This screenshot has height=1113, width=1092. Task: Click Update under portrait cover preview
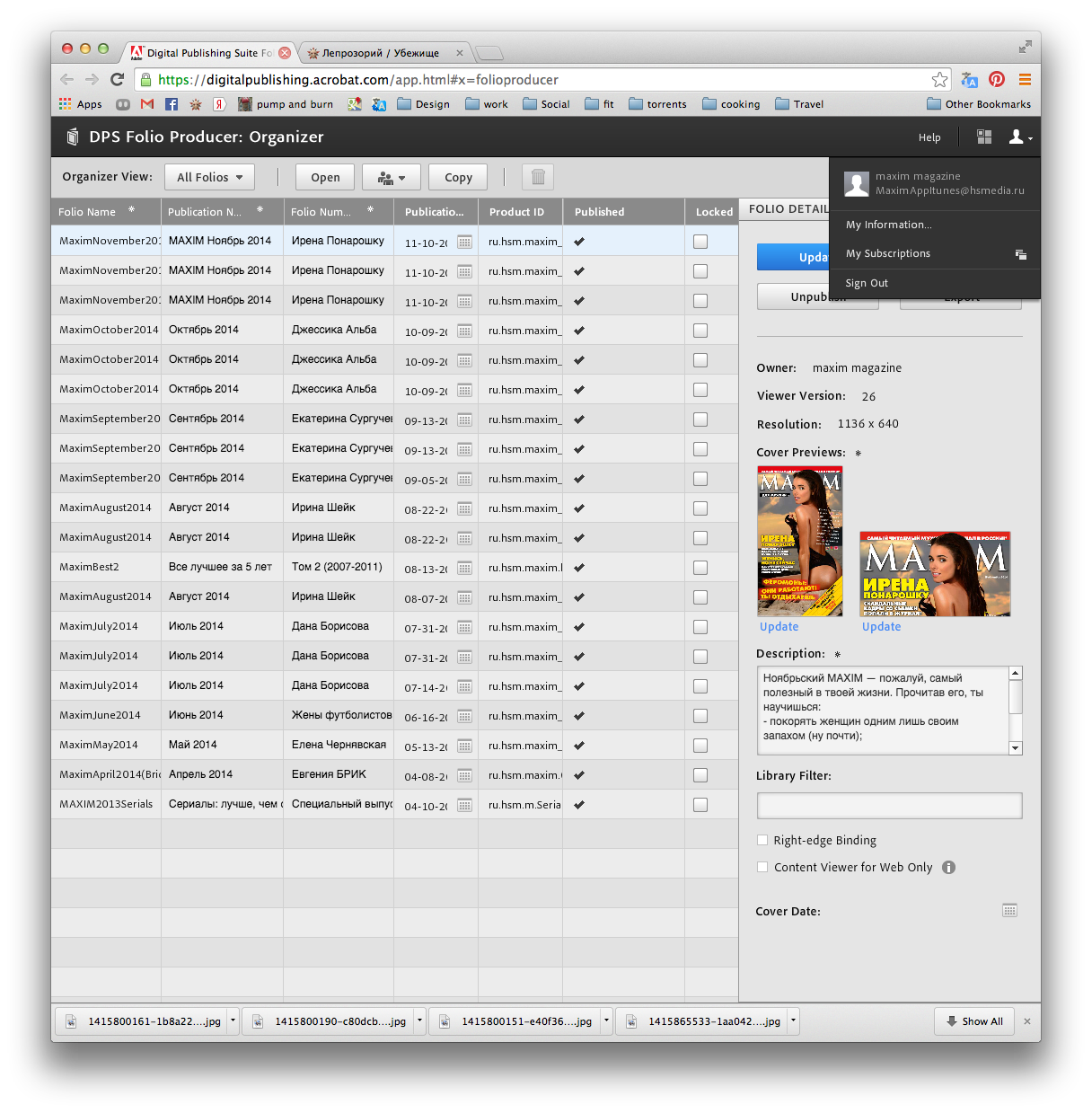pyautogui.click(x=779, y=627)
